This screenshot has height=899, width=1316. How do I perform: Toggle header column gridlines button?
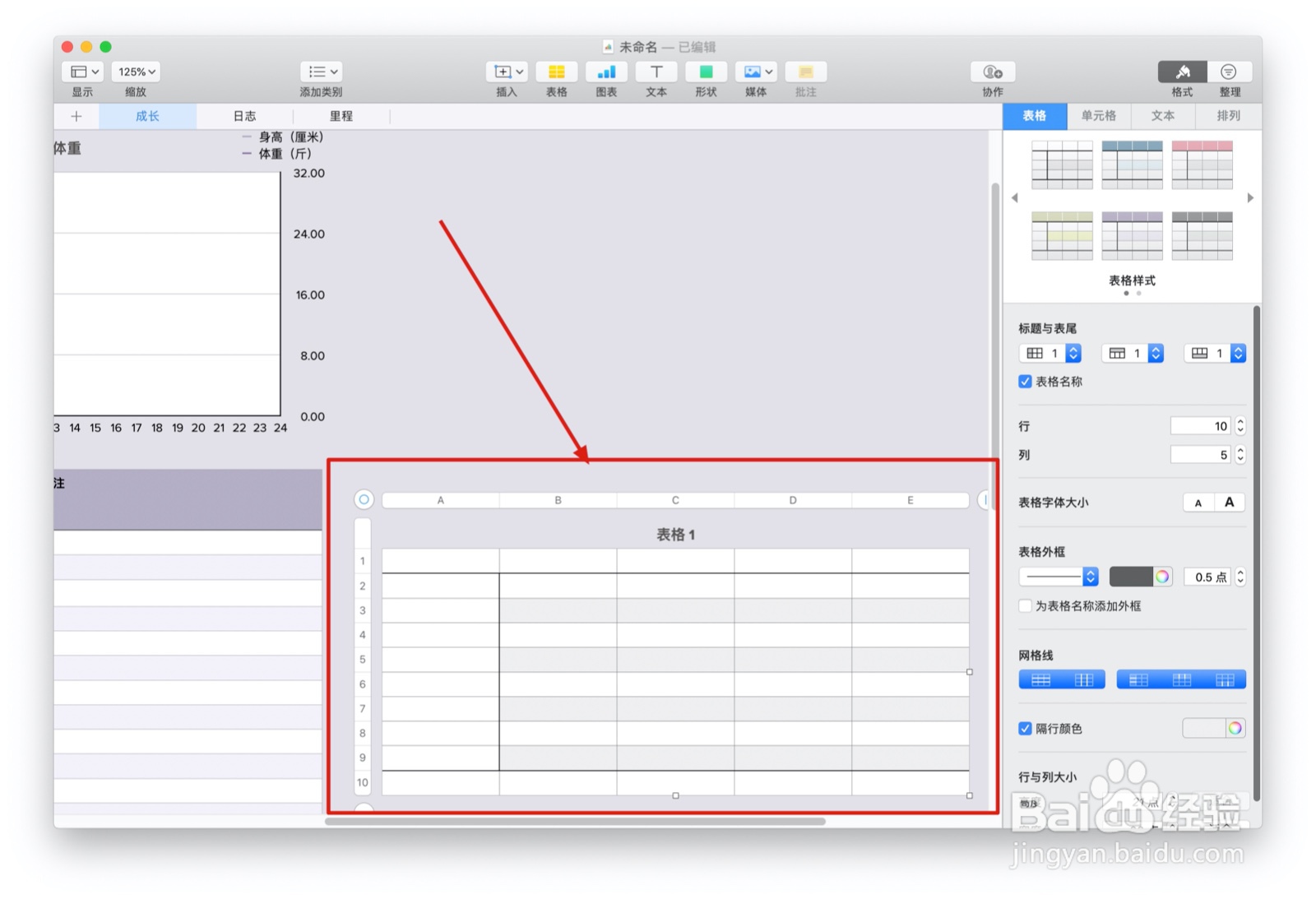tap(1138, 680)
